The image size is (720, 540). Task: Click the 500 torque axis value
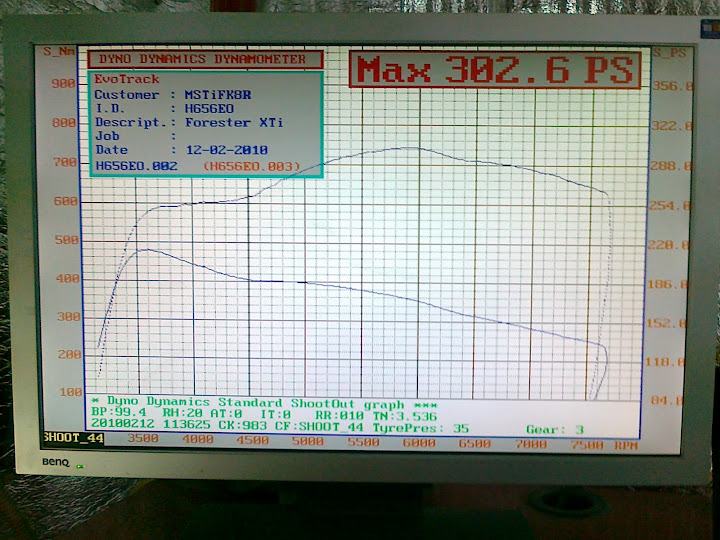pyautogui.click(x=67, y=240)
